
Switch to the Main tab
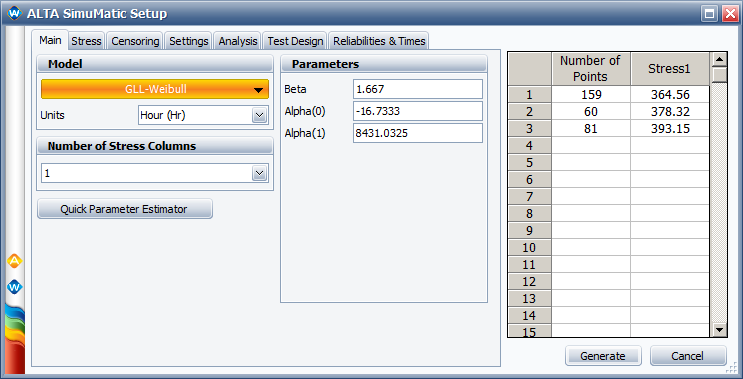50,40
